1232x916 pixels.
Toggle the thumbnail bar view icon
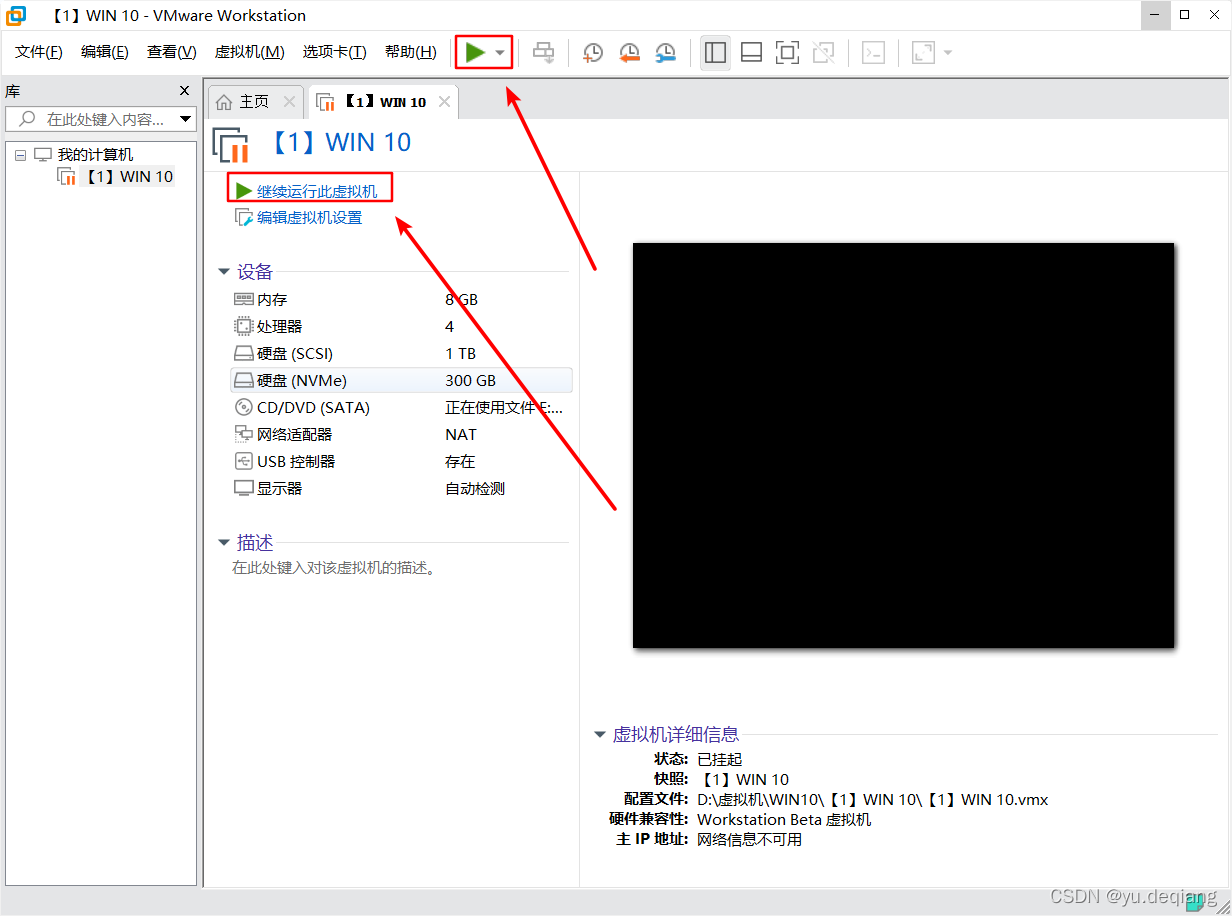coord(751,53)
